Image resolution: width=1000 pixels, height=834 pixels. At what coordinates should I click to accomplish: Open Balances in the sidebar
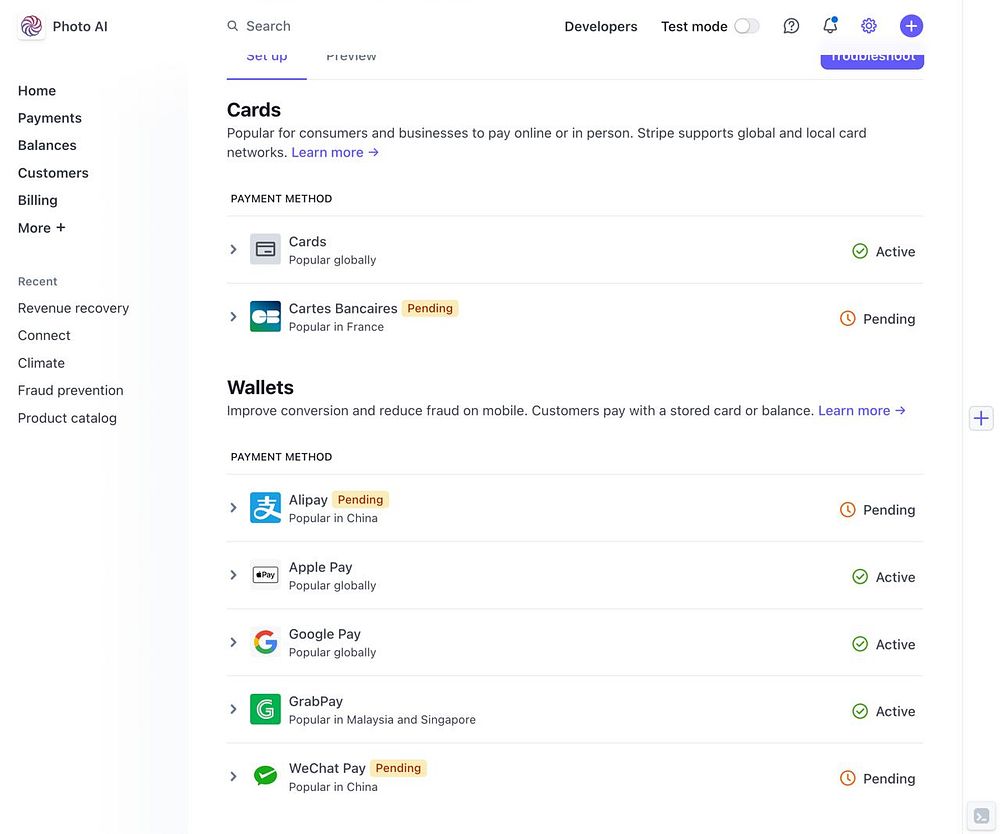click(47, 145)
